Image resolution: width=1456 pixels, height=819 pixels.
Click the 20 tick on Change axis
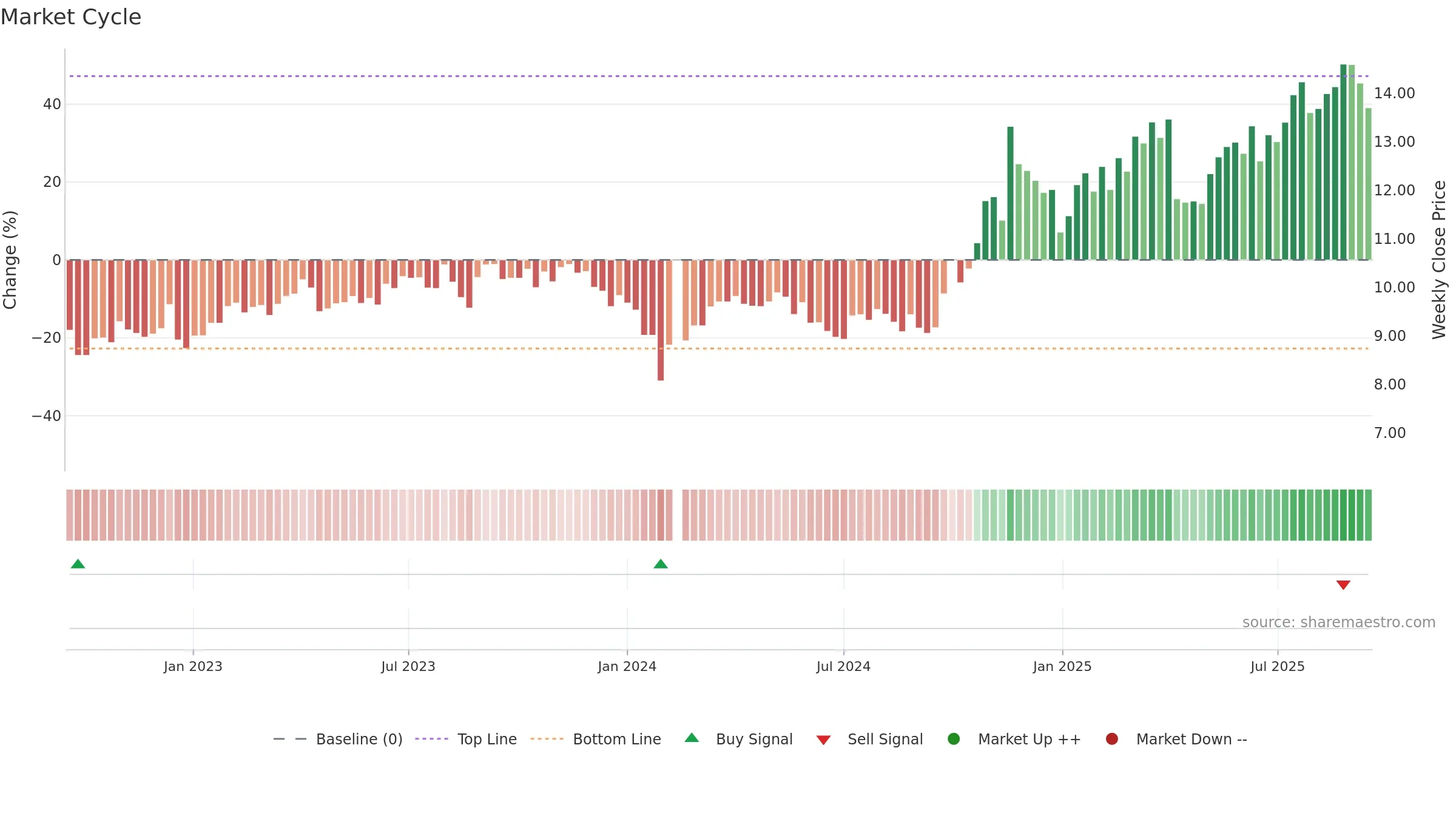point(52,182)
